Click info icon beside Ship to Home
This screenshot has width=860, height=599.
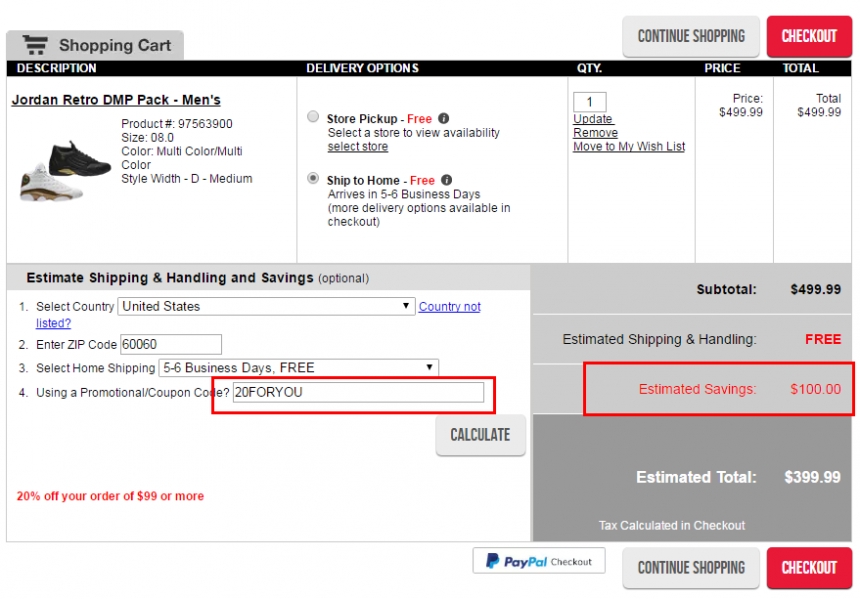[x=446, y=180]
